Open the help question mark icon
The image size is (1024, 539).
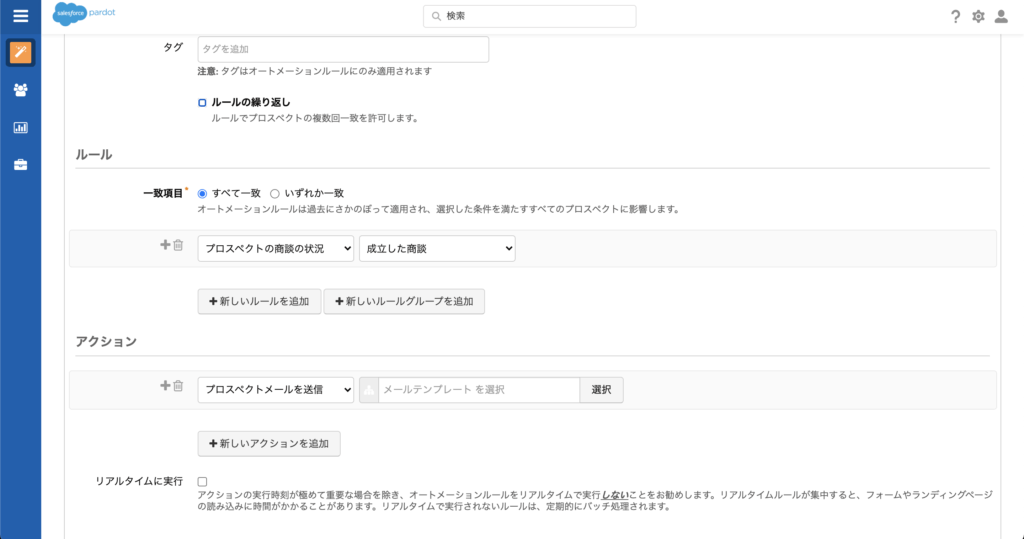click(955, 16)
